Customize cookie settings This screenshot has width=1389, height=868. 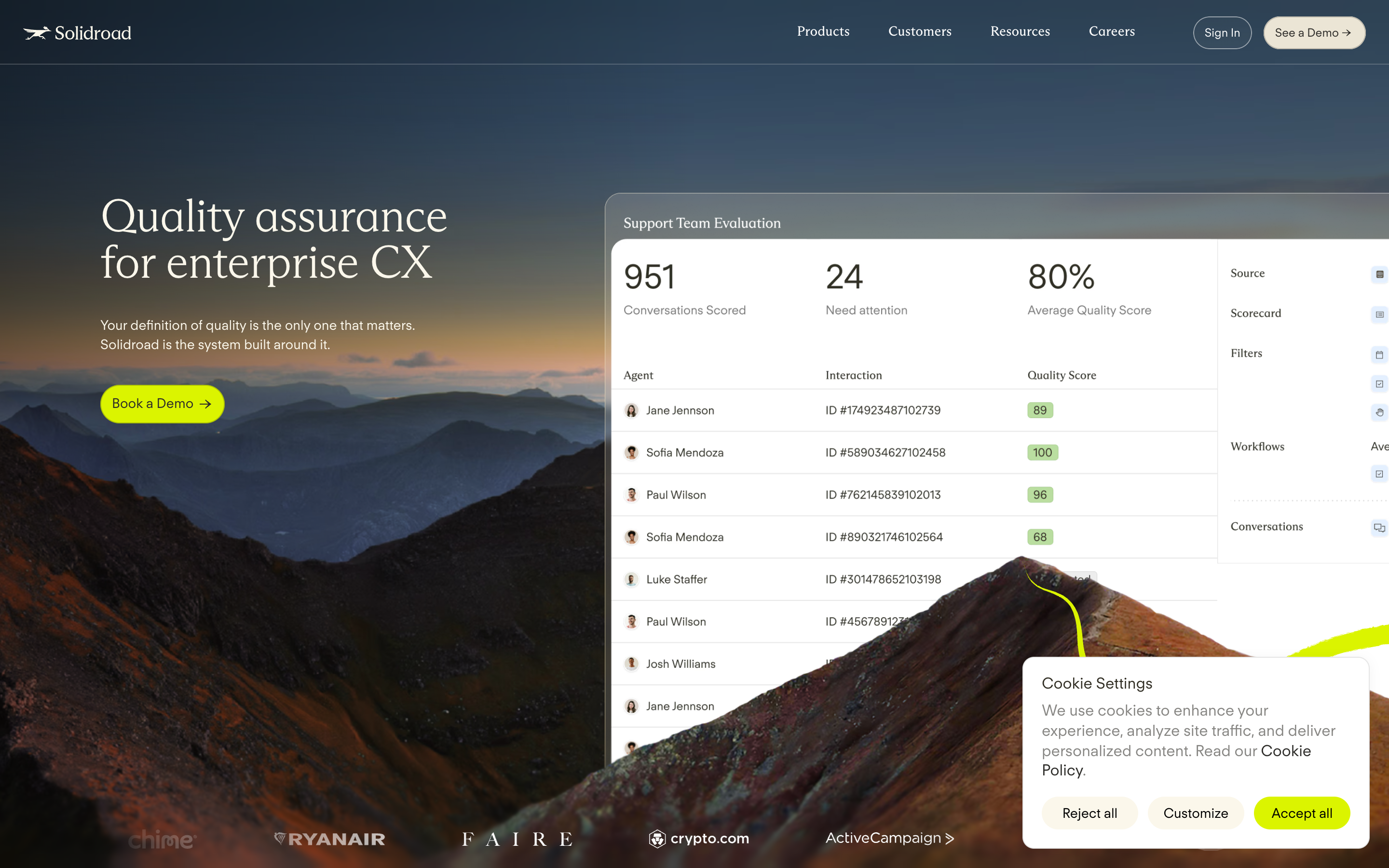point(1196,813)
